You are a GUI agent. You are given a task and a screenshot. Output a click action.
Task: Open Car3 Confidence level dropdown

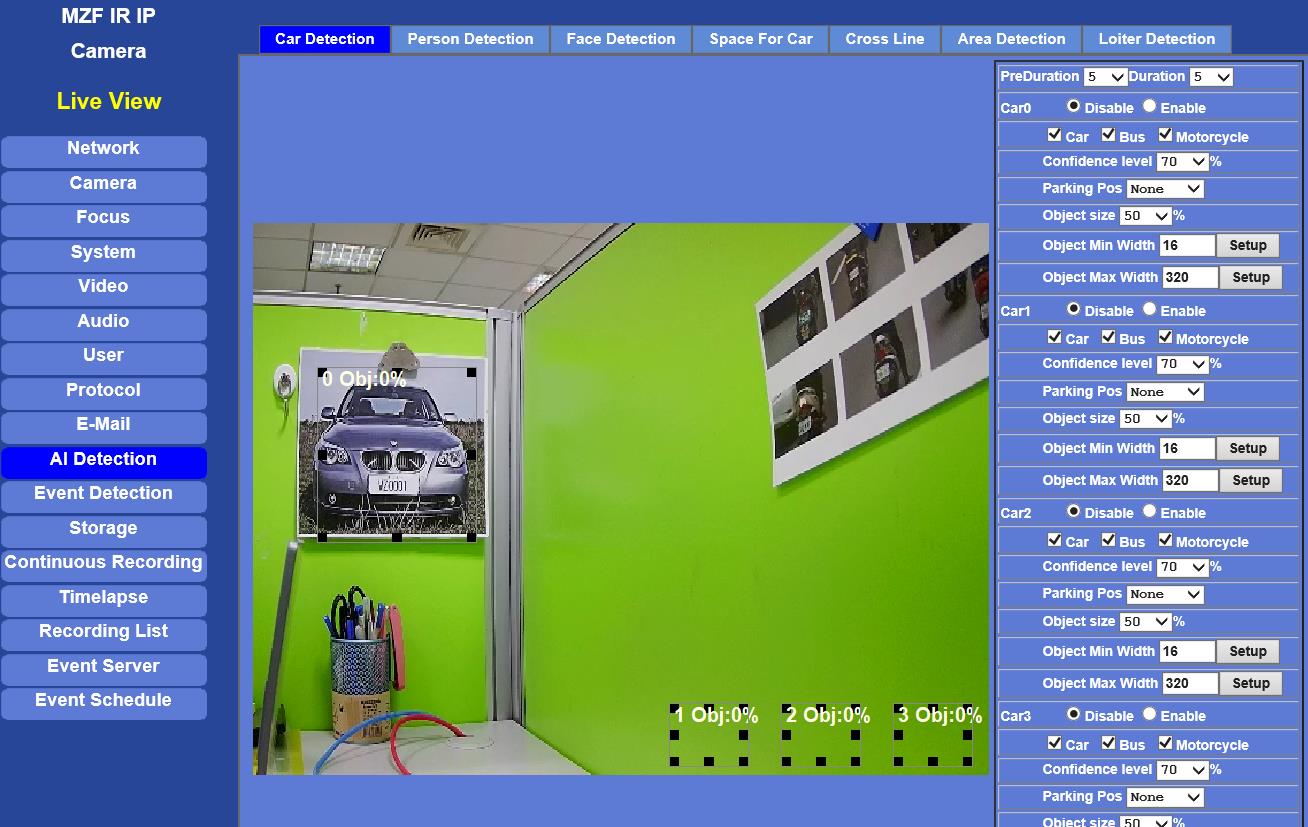(x=1183, y=770)
